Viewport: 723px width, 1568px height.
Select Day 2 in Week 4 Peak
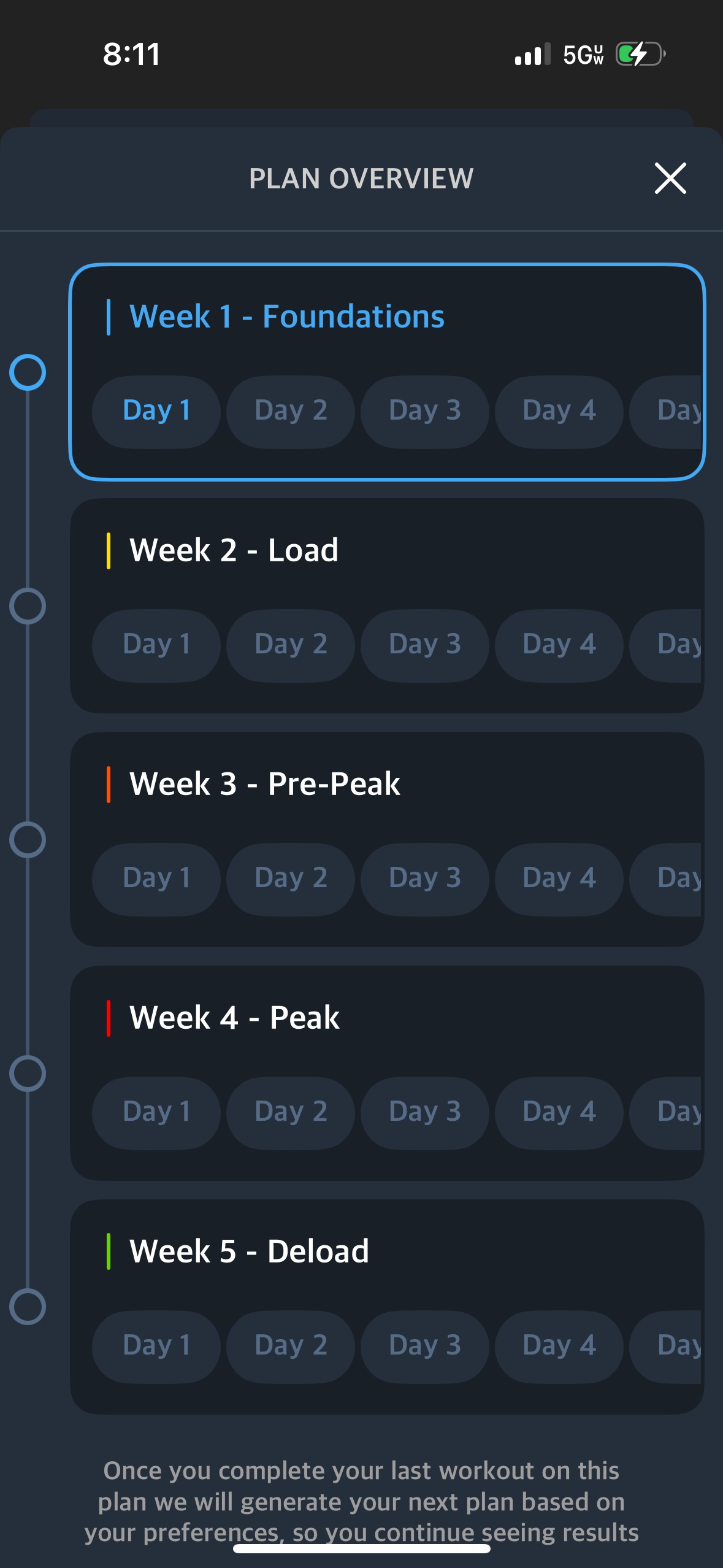[291, 1112]
